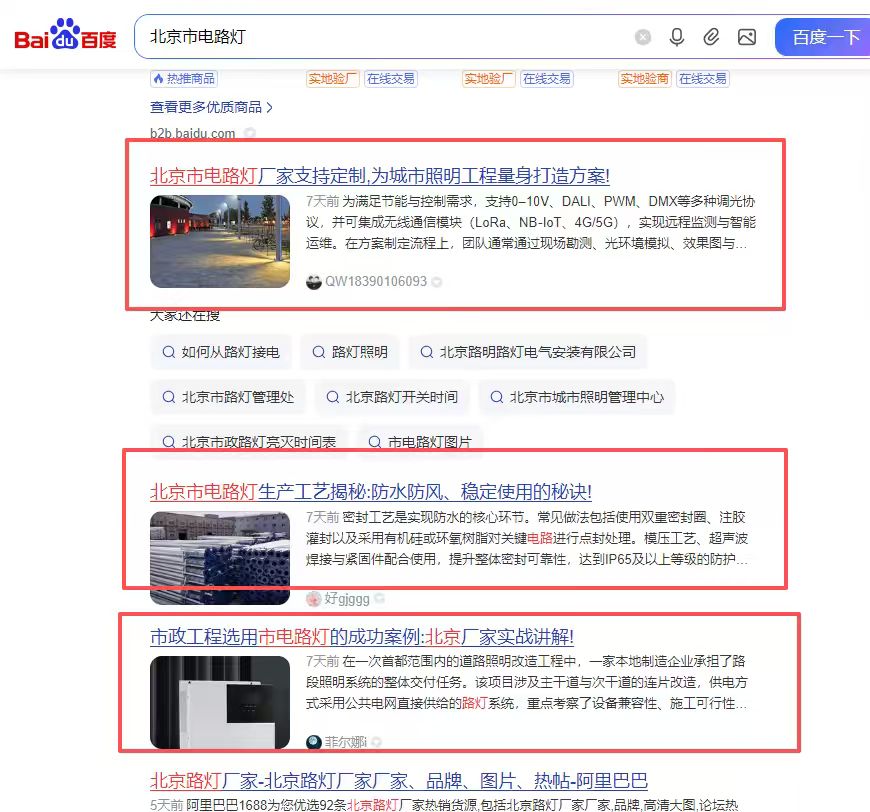Clear the search box text
The width and height of the screenshot is (870, 812).
[x=643, y=37]
